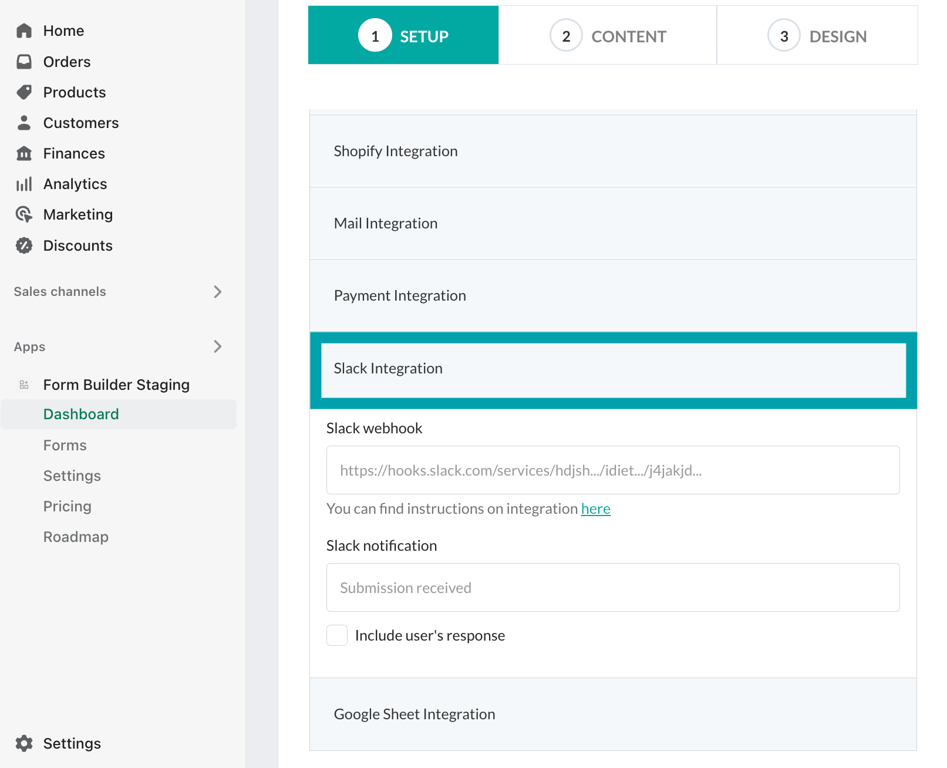This screenshot has height=768, width=947.
Task: Enable Include user's response checkbox
Action: [337, 636]
